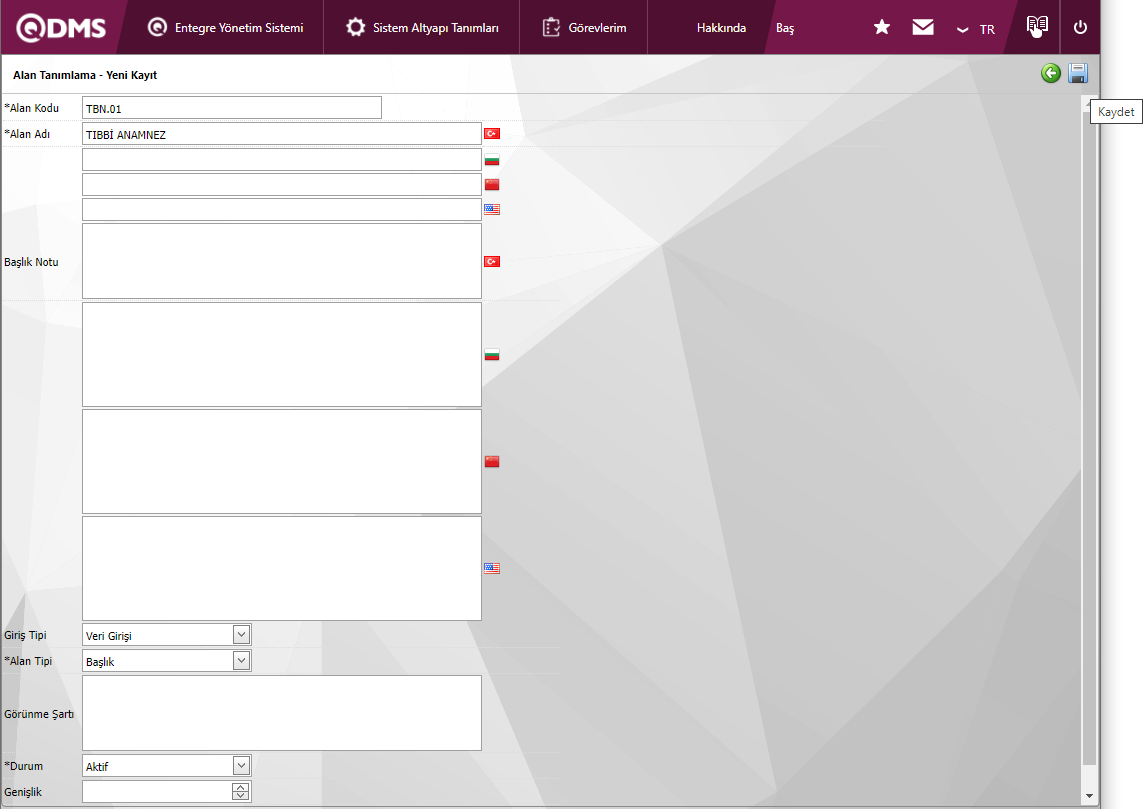This screenshot has height=809, width=1148.
Task: Click the Bulgarian Alan Adı input field
Action: (x=282, y=160)
